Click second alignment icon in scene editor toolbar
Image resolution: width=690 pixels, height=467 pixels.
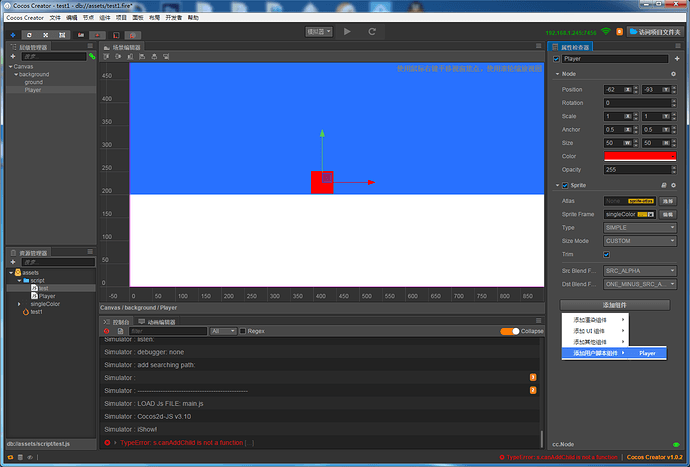[118, 56]
